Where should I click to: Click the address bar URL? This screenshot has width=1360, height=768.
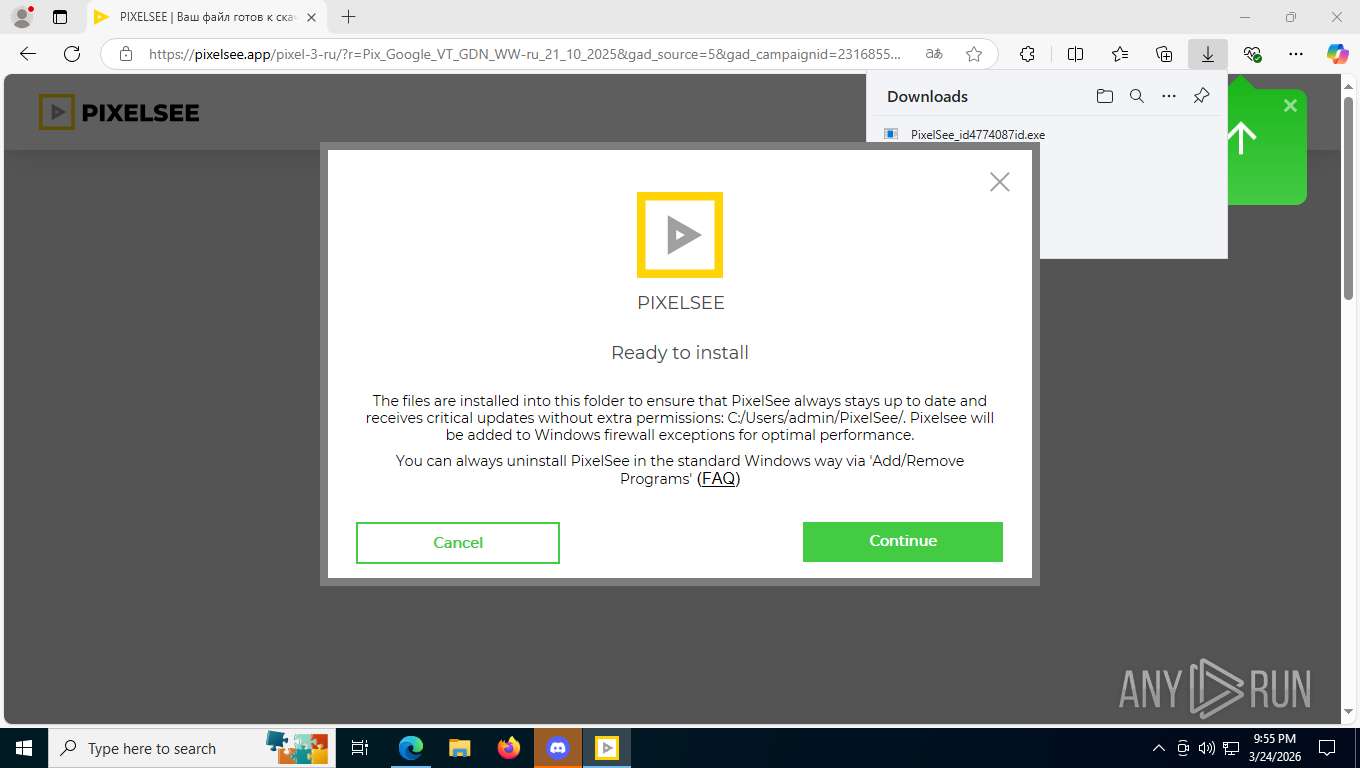click(524, 54)
